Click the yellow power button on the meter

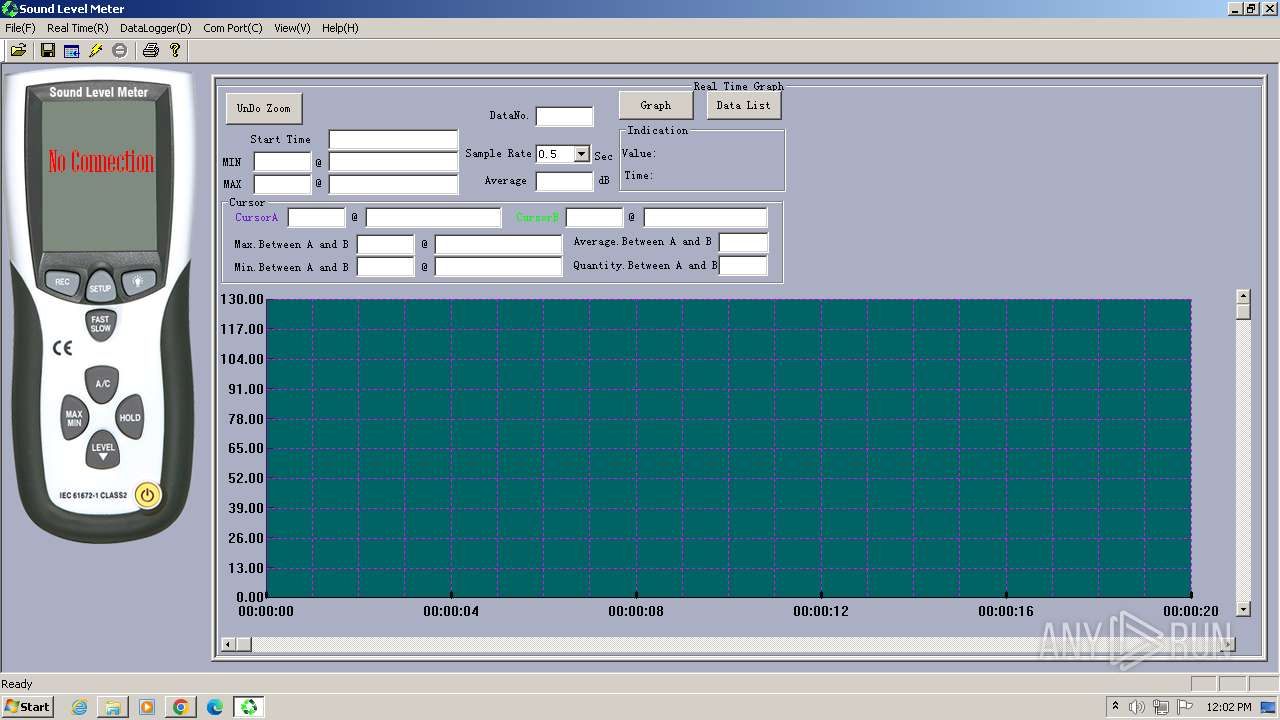tap(148, 495)
